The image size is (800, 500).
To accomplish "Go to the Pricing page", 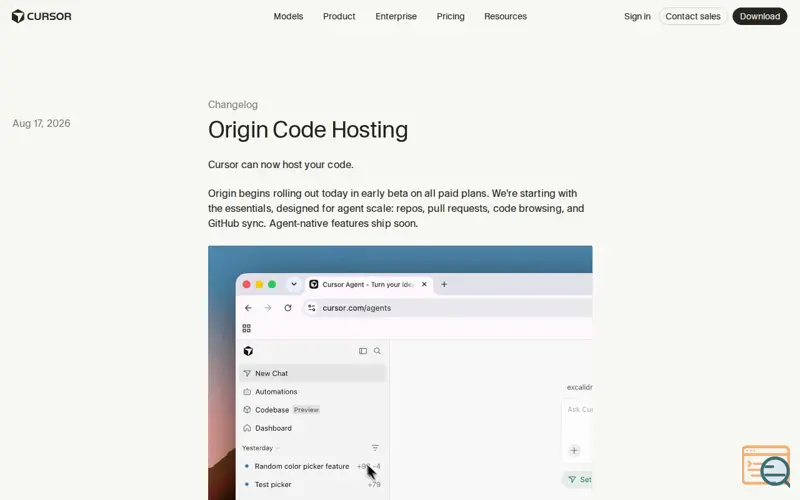I will tap(451, 16).
